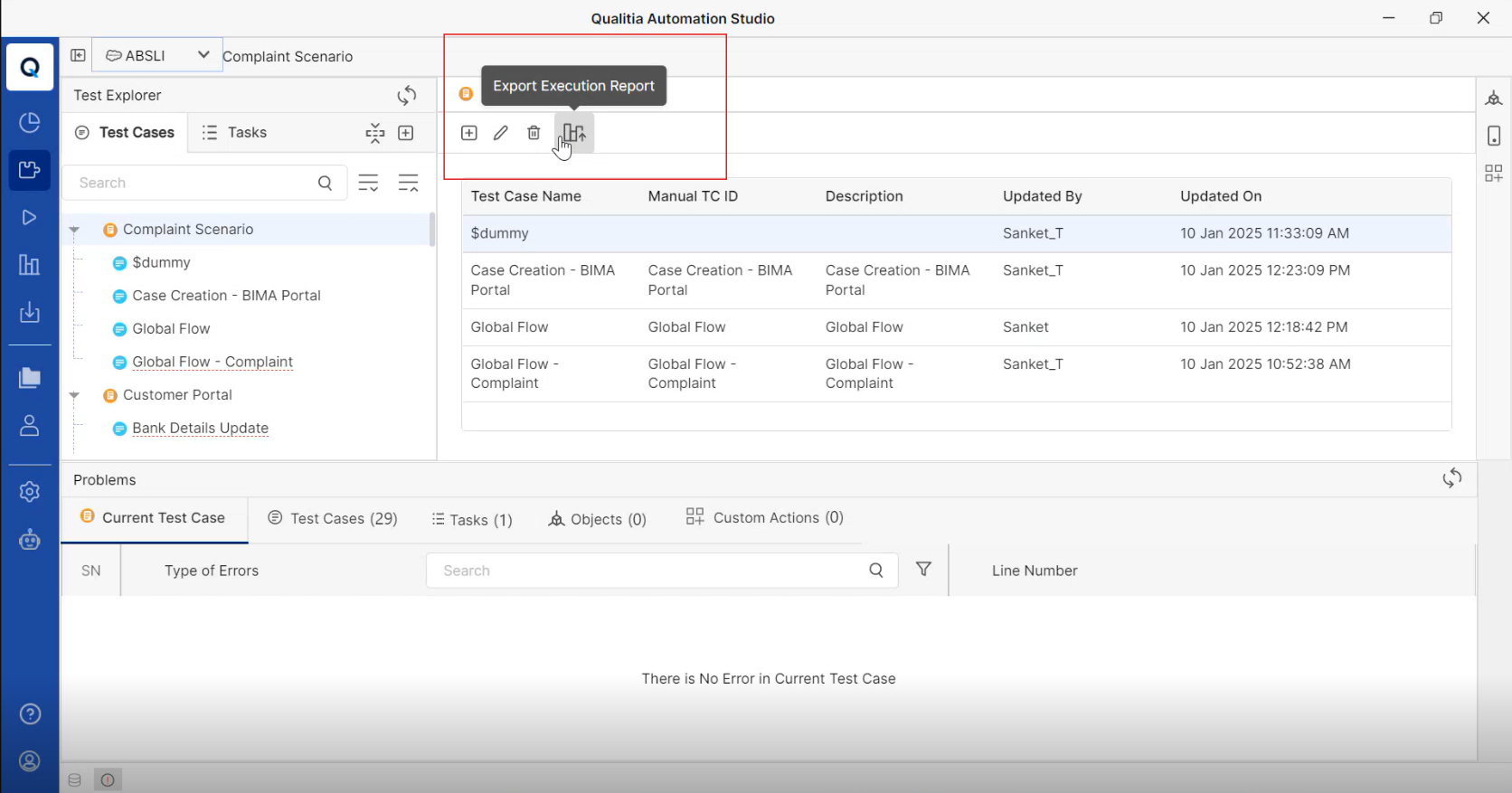Open the Settings gear sidebar icon
Screen dimensions: 1512x793
click(30, 492)
